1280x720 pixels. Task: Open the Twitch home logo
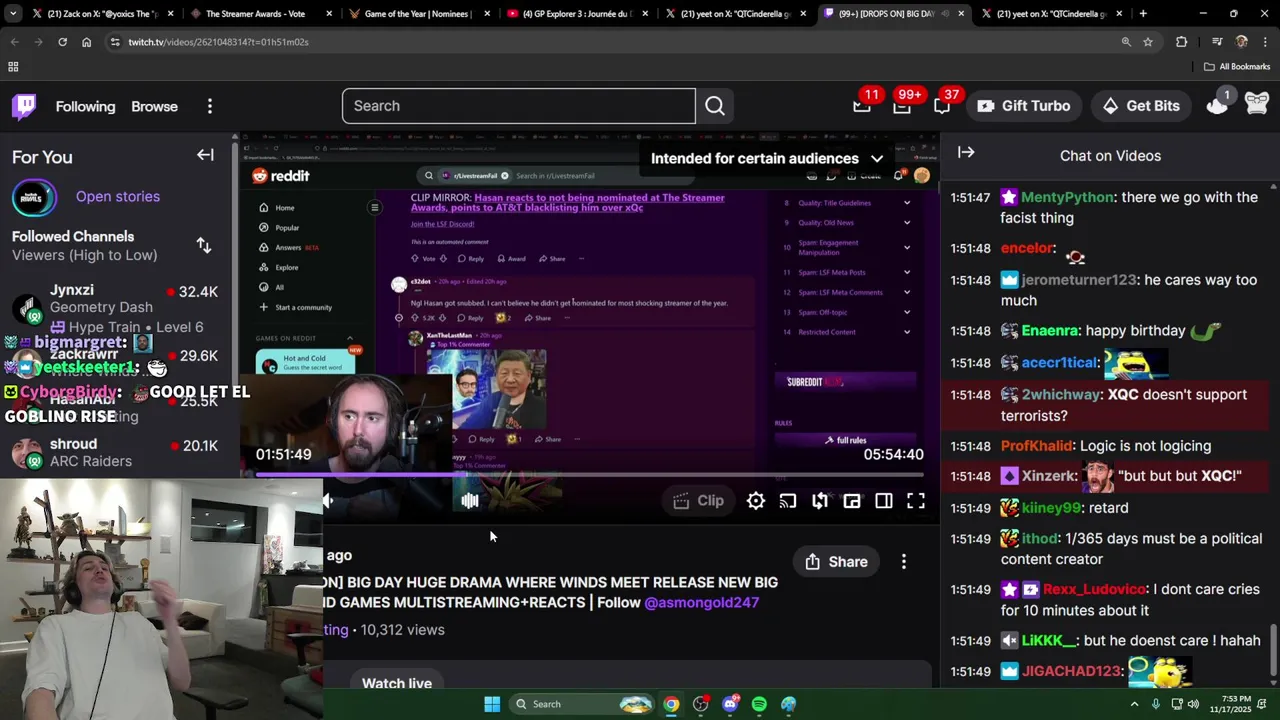tap(24, 106)
